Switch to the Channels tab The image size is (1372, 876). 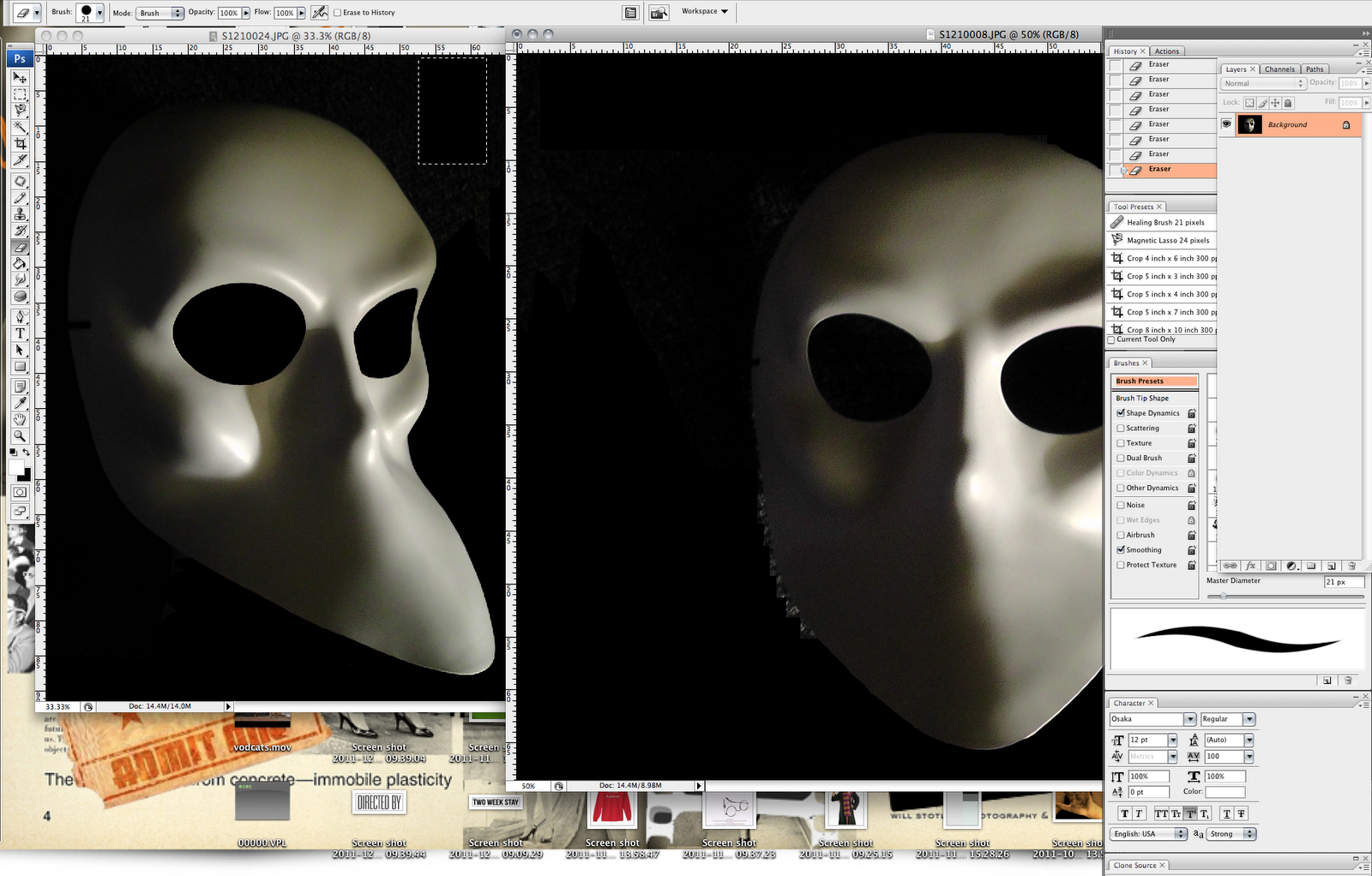coord(1279,69)
